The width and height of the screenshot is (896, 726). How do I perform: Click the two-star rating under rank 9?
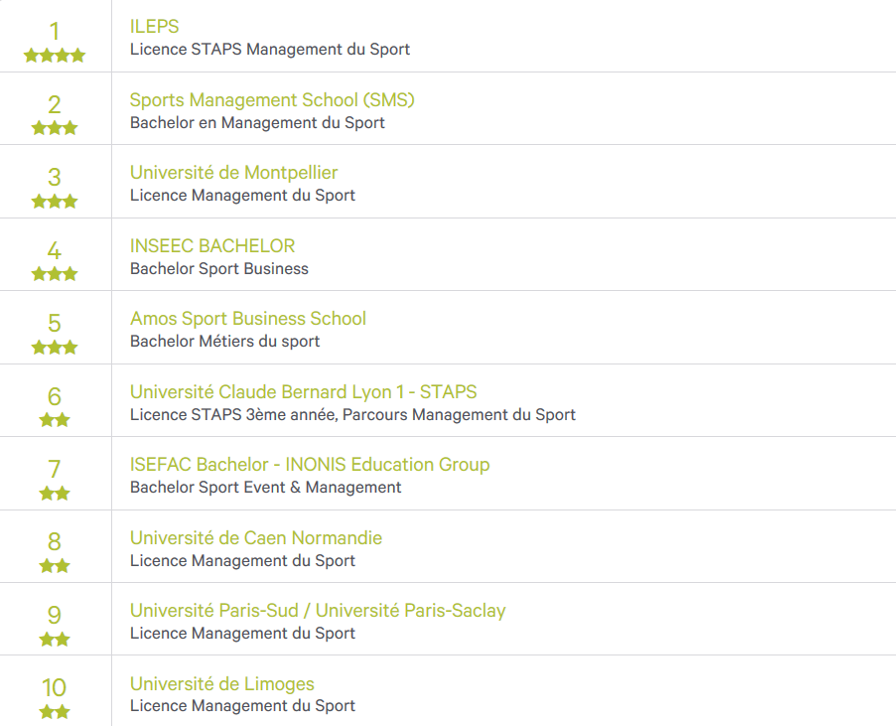coord(54,639)
